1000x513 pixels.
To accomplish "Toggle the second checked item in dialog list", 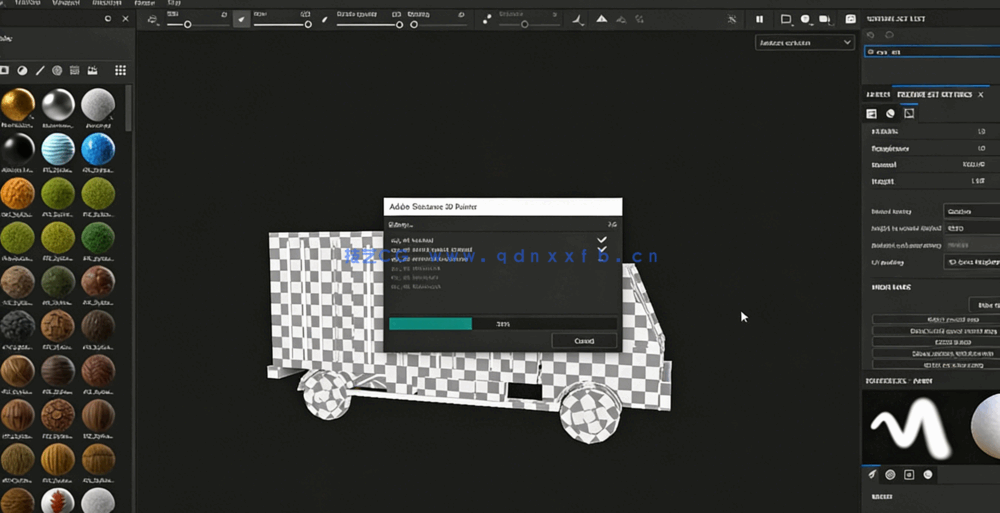I will (x=601, y=250).
